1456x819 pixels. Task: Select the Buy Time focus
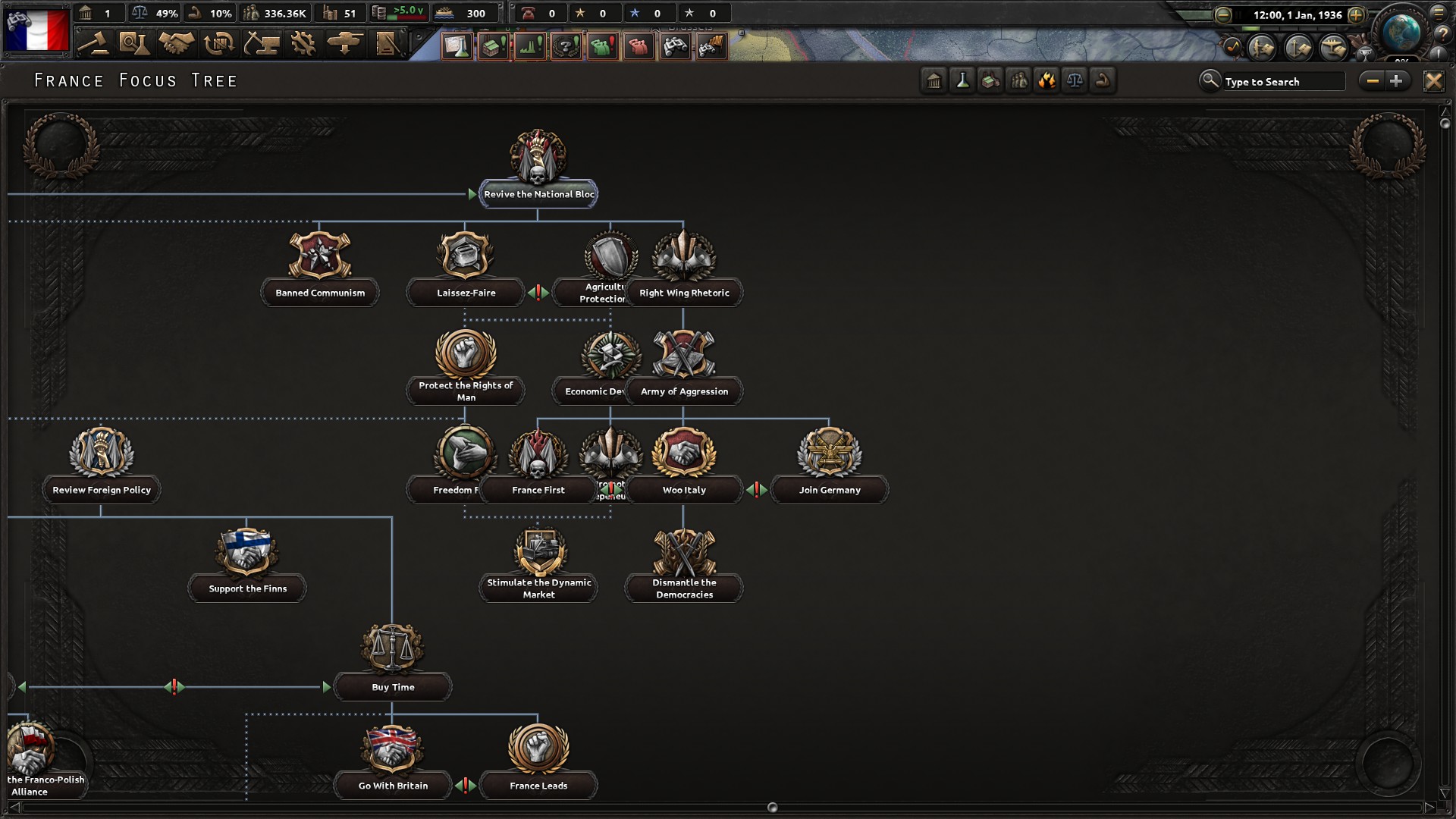pos(393,661)
